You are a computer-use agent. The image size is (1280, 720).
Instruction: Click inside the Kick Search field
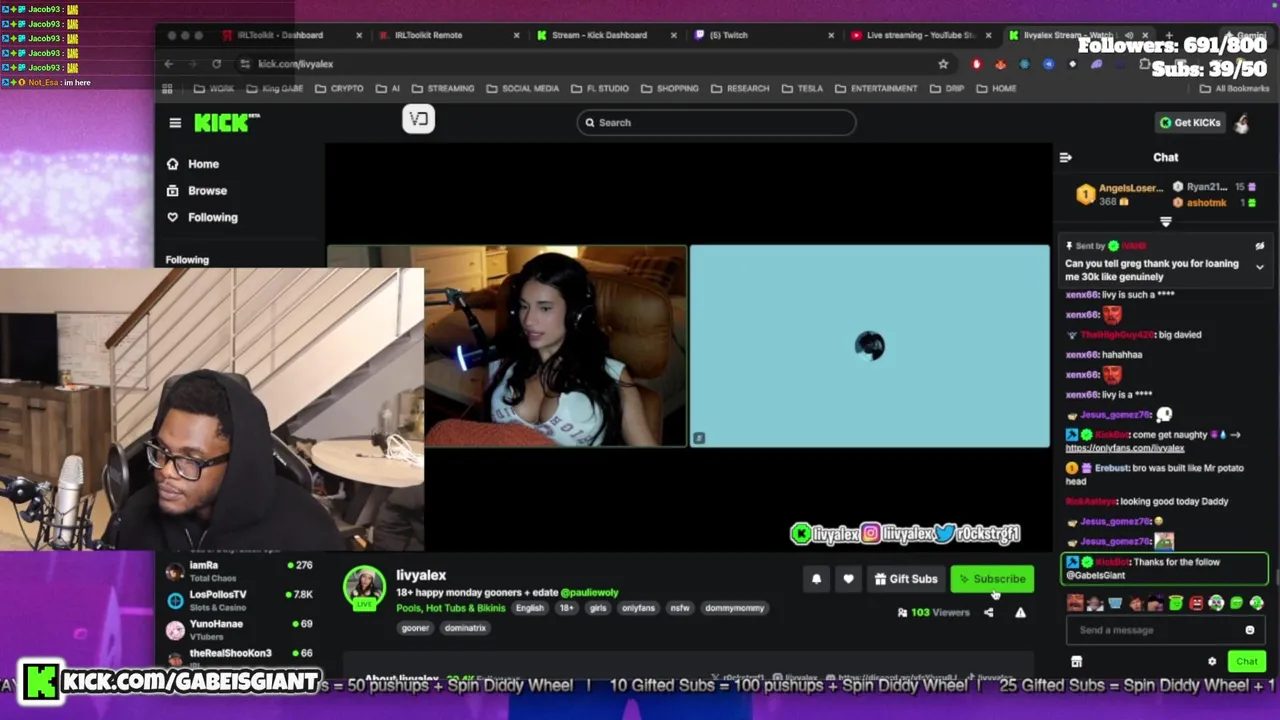click(716, 123)
